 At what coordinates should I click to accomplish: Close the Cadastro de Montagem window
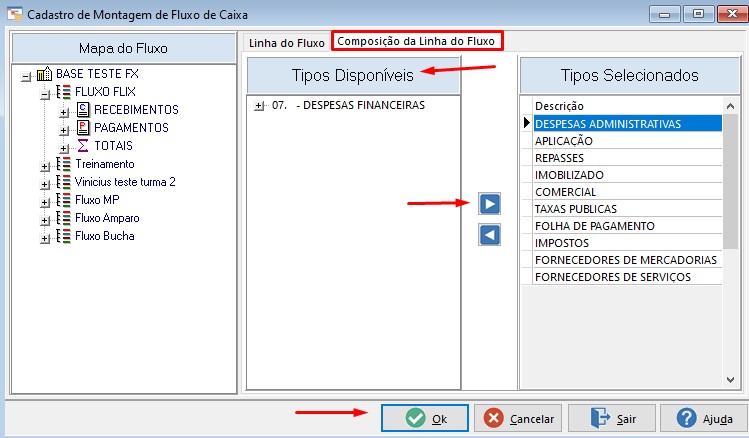coord(732,14)
